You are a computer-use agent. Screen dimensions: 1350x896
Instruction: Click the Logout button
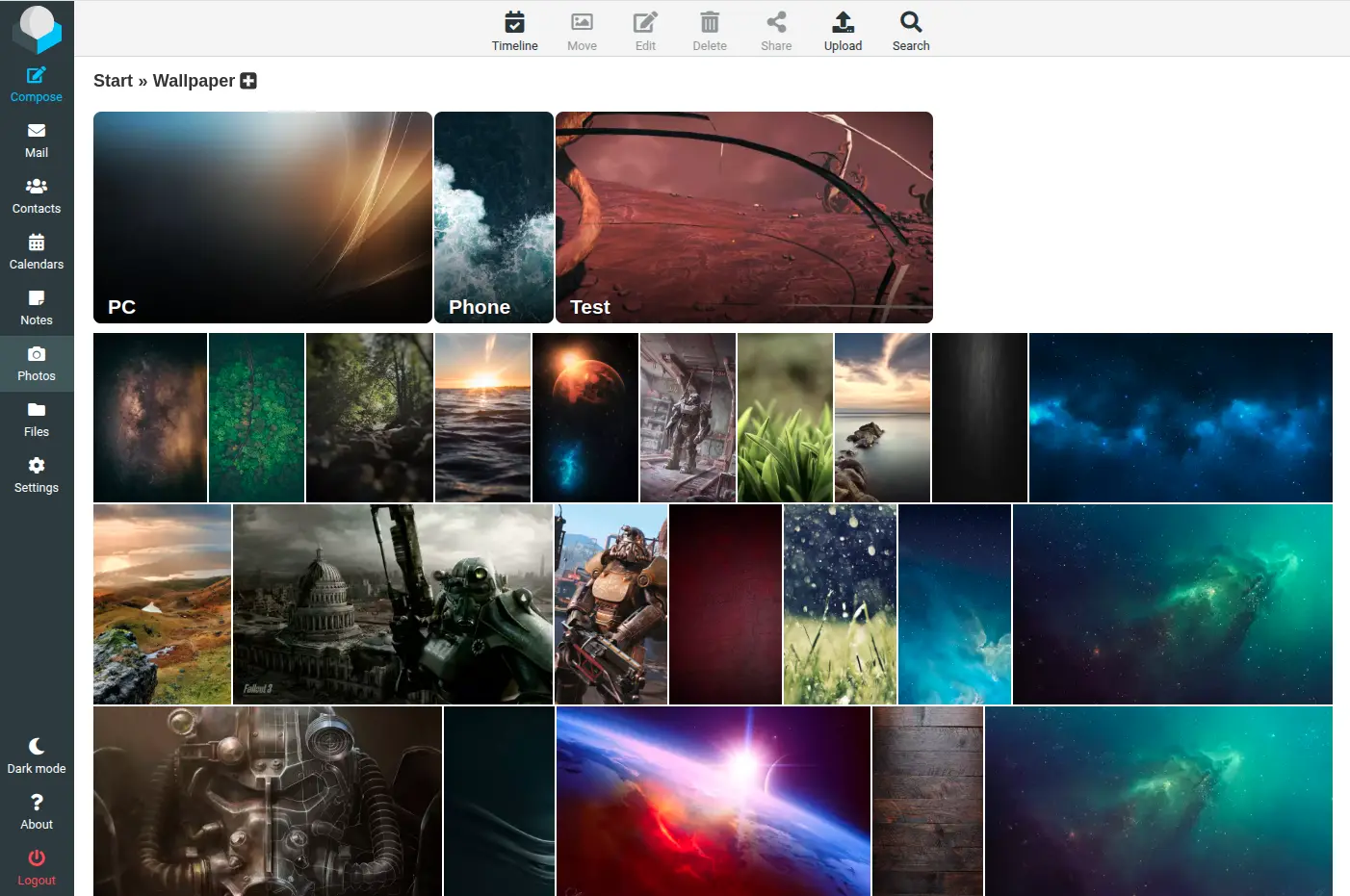(x=37, y=868)
